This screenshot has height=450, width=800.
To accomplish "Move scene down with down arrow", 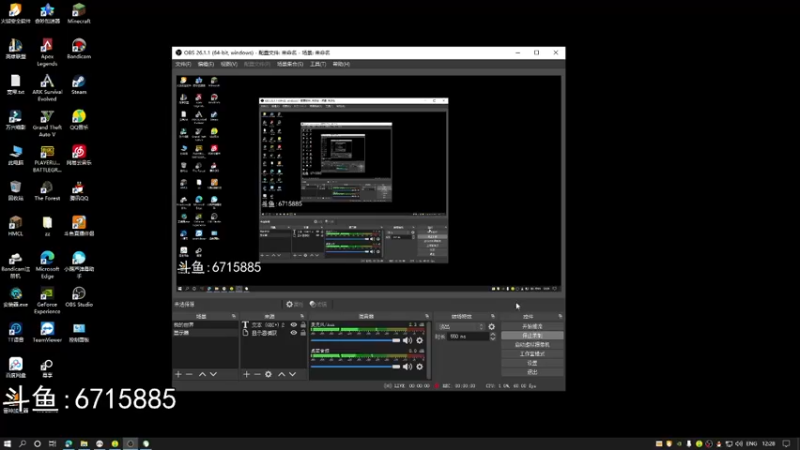I will (213, 374).
